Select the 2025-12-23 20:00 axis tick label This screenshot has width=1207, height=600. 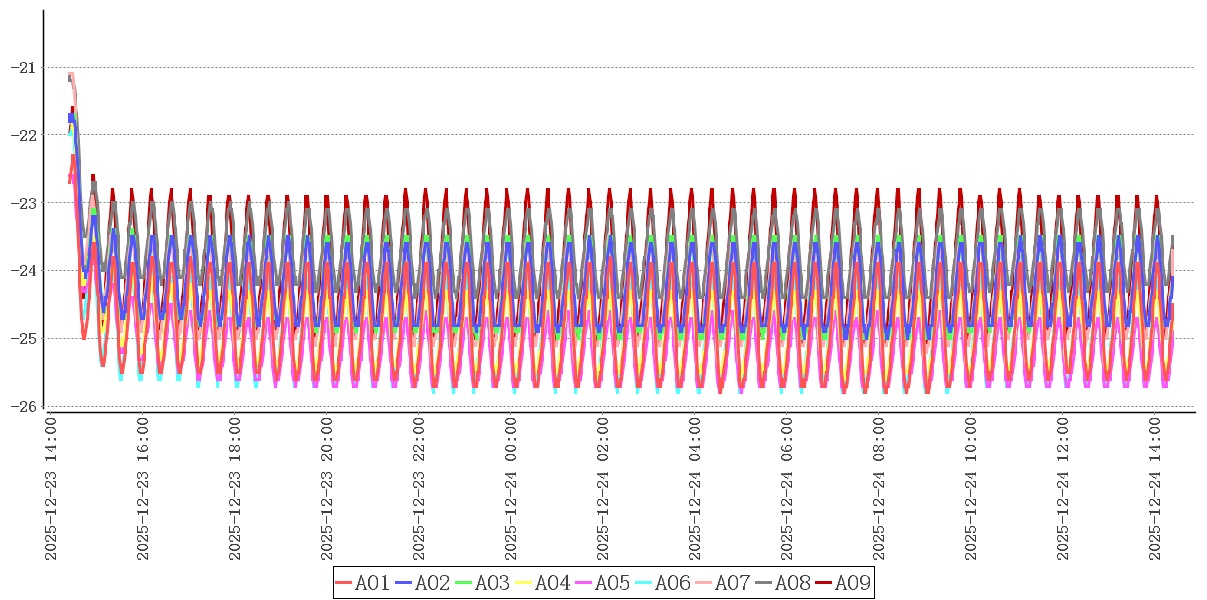(327, 489)
